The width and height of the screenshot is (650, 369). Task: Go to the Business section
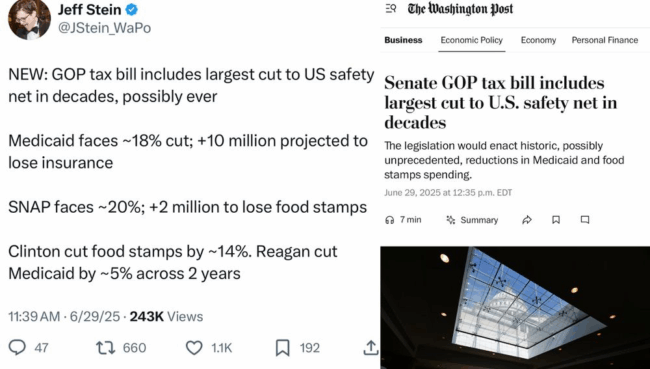click(403, 40)
